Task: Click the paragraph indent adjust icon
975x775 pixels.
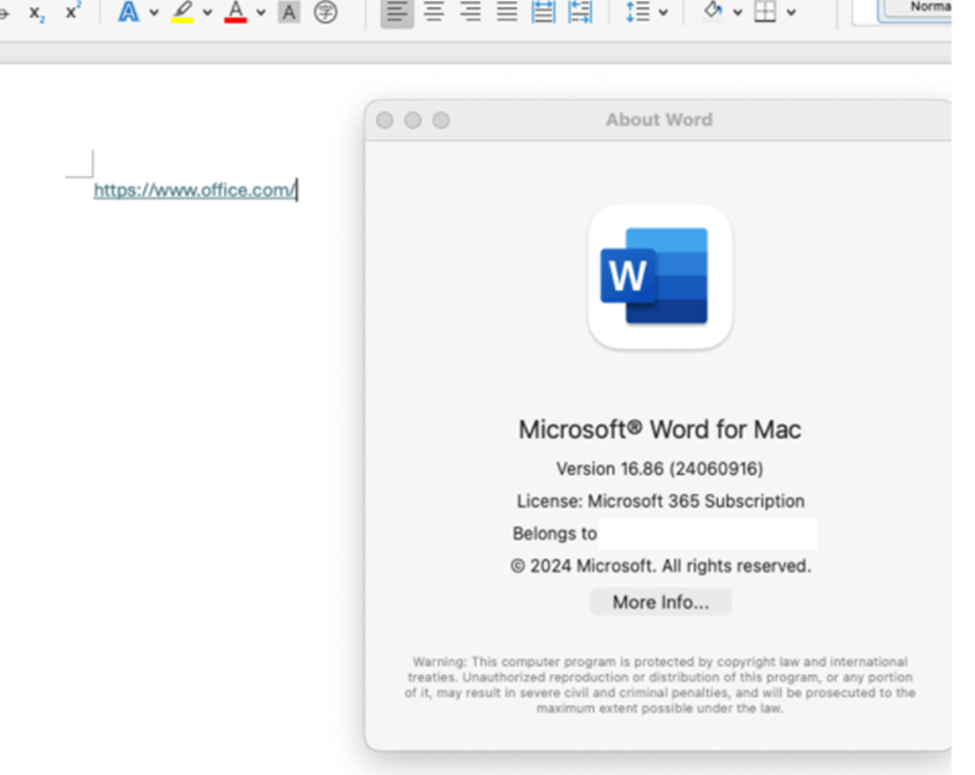Action: pyautogui.click(x=580, y=12)
